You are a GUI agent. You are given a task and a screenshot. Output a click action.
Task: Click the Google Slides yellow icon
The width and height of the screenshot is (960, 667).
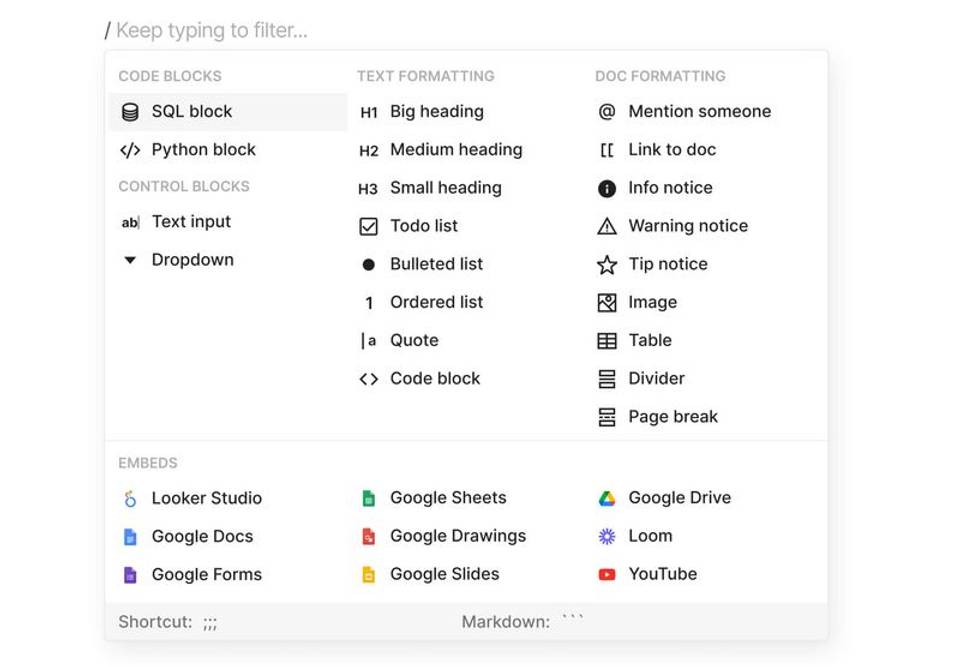pyautogui.click(x=369, y=575)
